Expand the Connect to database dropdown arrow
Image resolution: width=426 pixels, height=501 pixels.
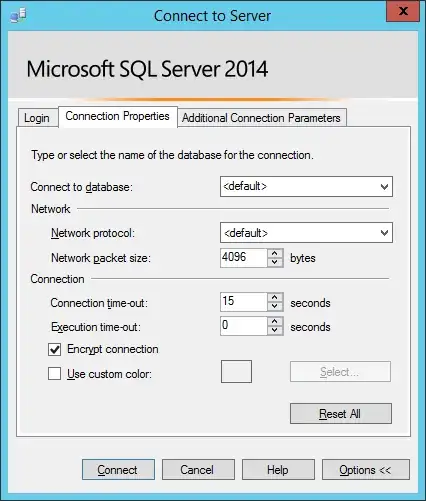point(384,187)
